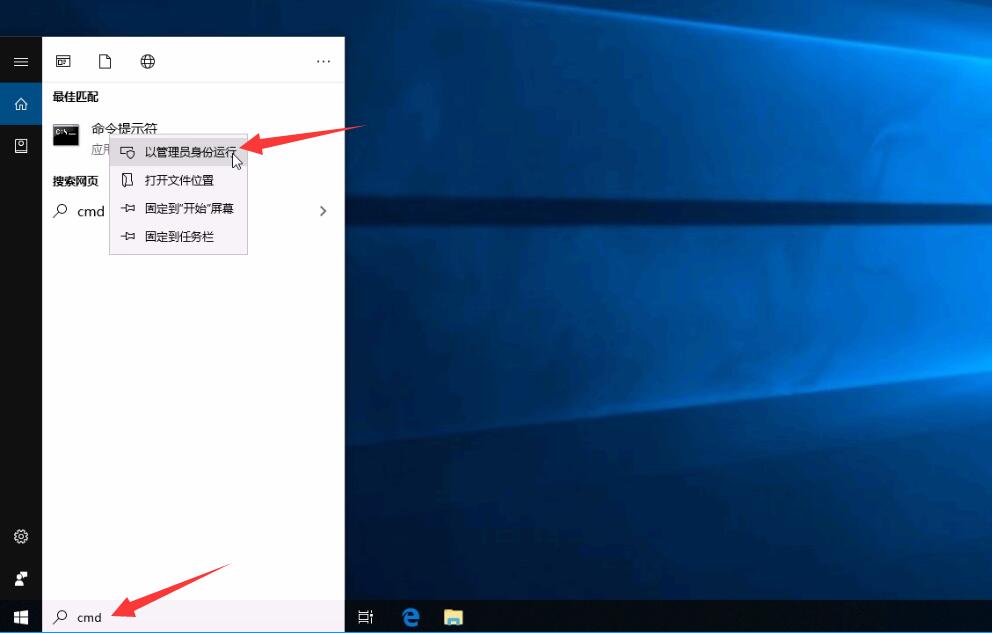Click the Command Prompt app icon
Image resolution: width=992 pixels, height=633 pixels.
click(66, 135)
